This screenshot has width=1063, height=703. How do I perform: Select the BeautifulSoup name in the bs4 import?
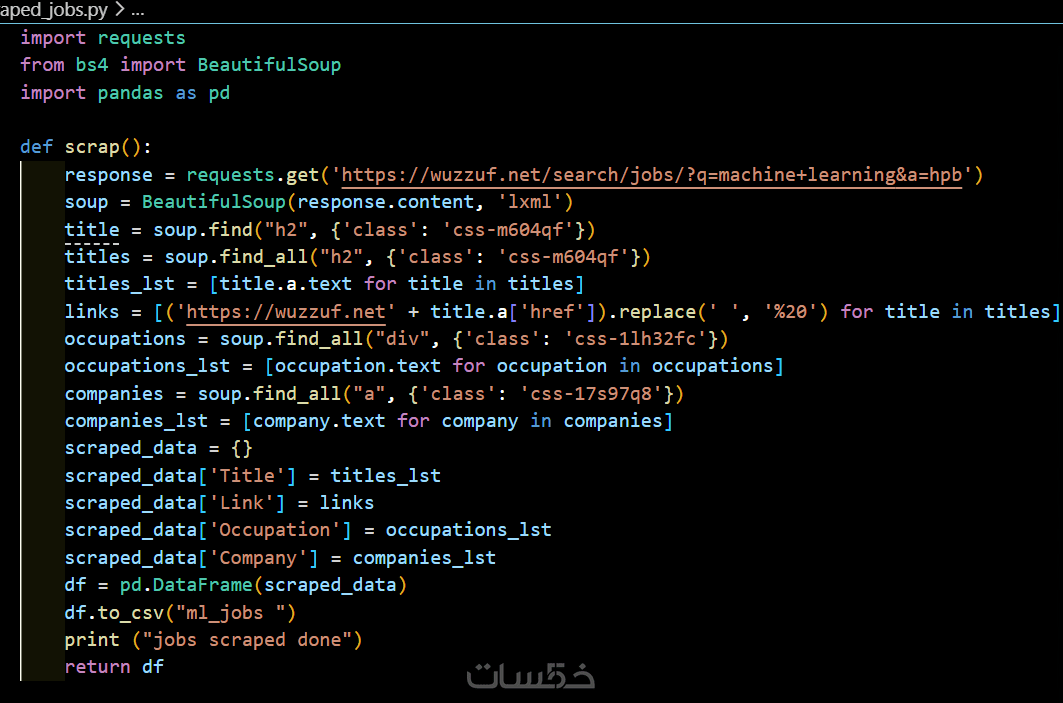[x=269, y=65]
